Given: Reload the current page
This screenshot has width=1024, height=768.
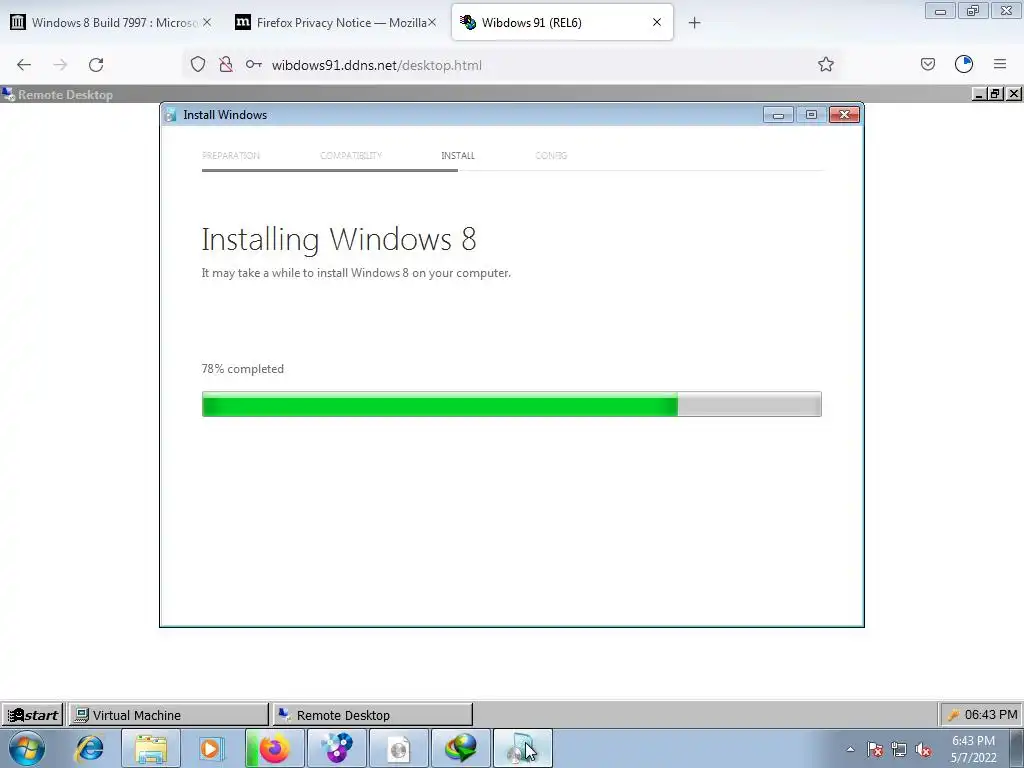Looking at the screenshot, I should pyautogui.click(x=96, y=65).
